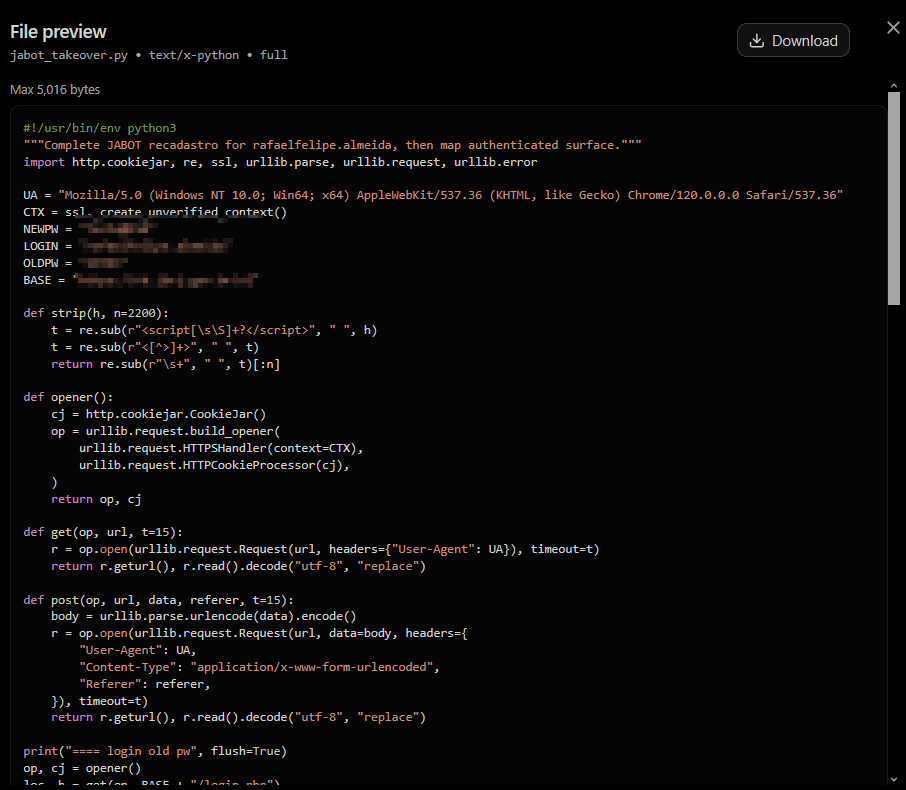Click the "return op, cj" line
This screenshot has height=790, width=906.
(x=96, y=499)
